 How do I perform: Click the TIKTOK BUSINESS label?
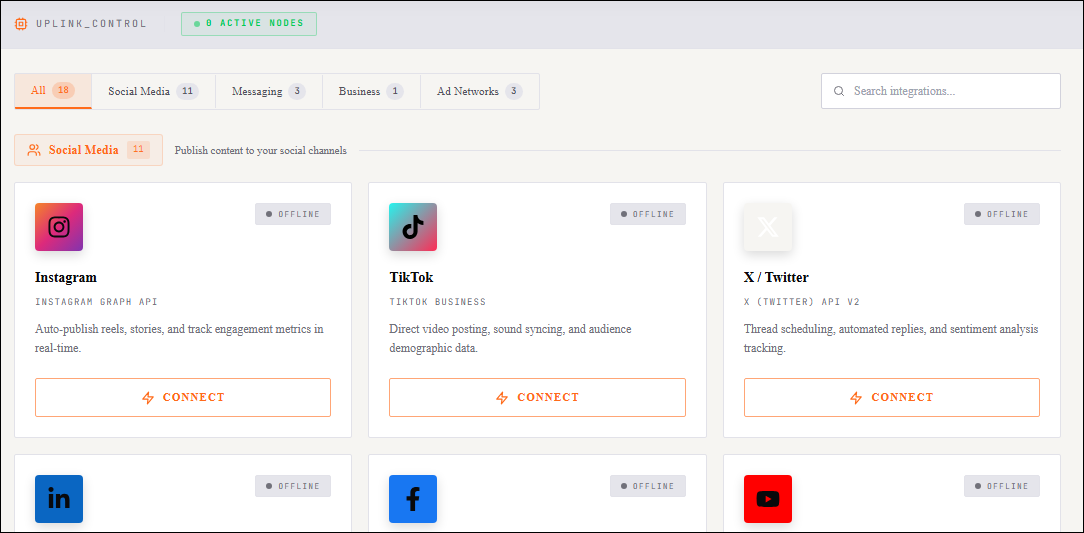438,302
